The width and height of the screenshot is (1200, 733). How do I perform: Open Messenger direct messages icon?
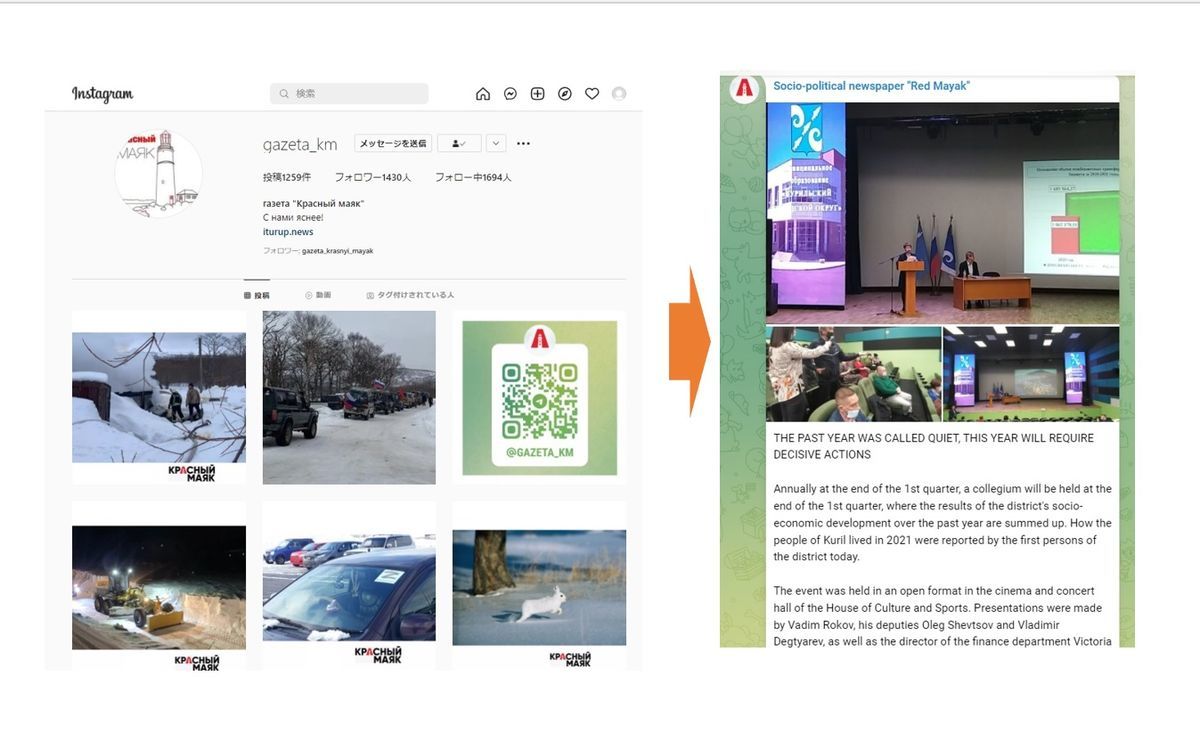pyautogui.click(x=510, y=94)
